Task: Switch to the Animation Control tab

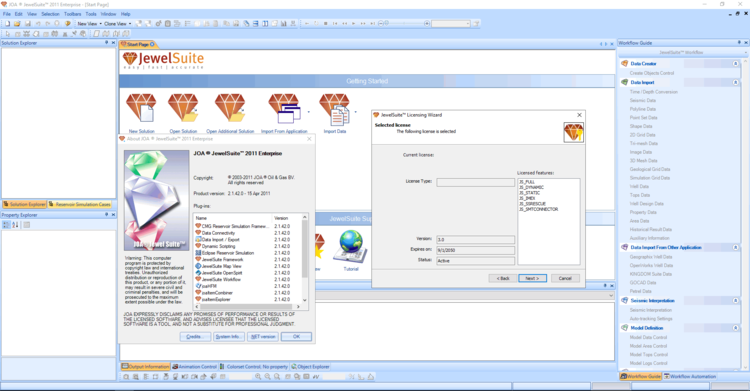Action: [x=195, y=367]
